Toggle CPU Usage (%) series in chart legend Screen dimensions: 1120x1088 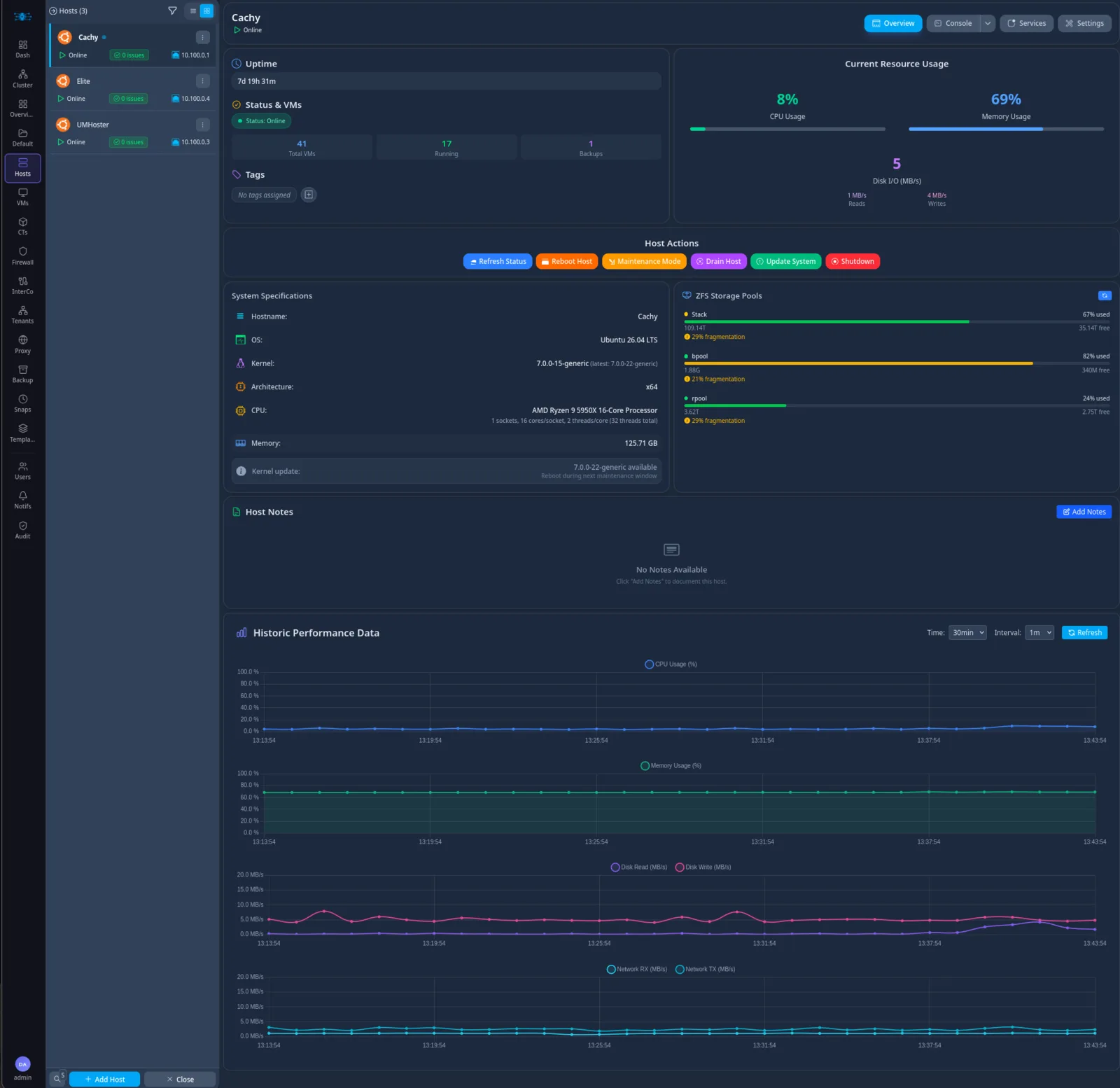click(671, 664)
